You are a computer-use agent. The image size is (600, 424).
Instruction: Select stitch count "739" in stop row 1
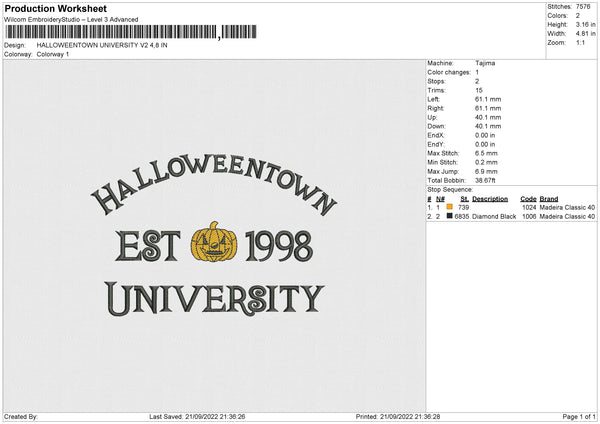(463, 207)
